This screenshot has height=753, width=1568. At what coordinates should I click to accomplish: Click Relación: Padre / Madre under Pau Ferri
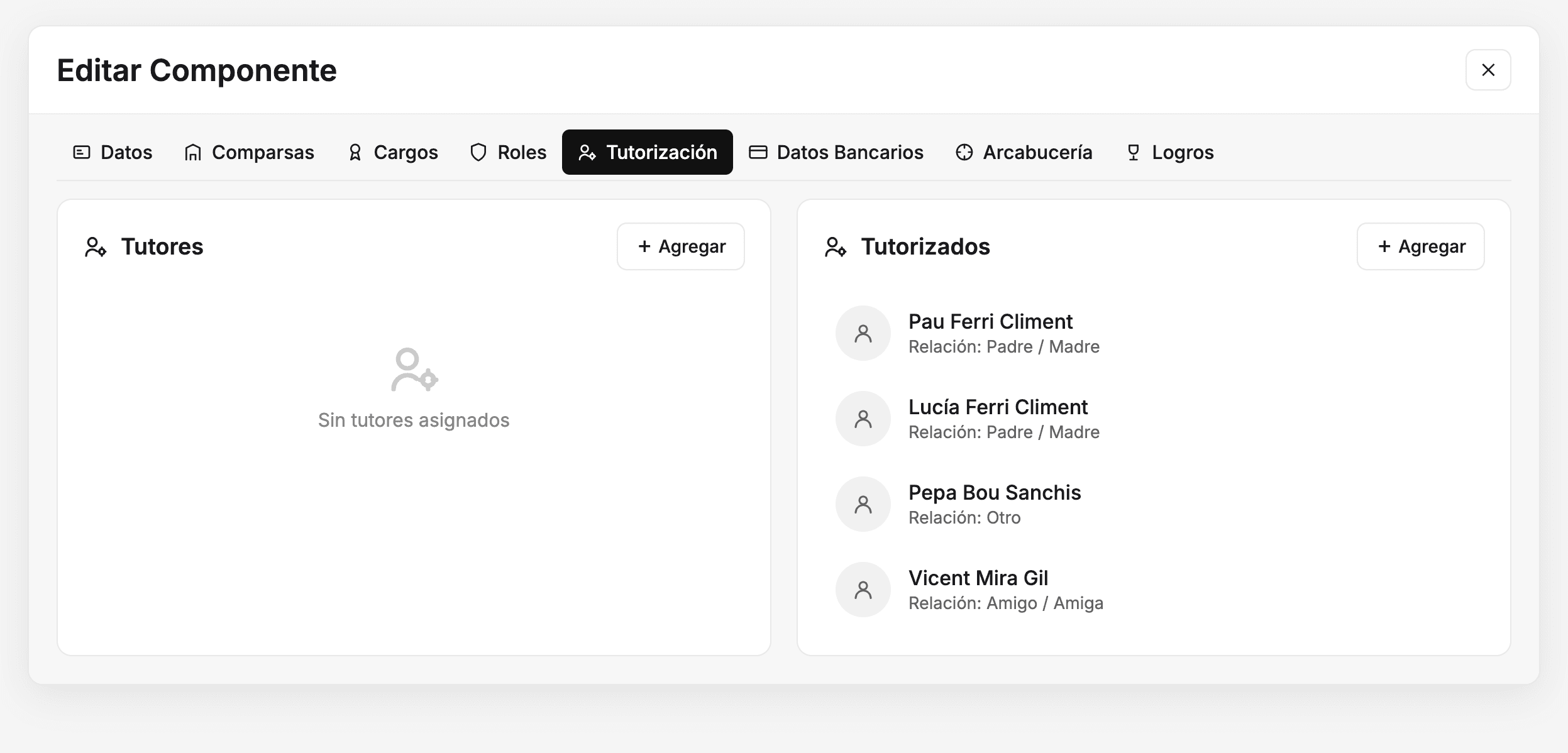[x=1004, y=347]
